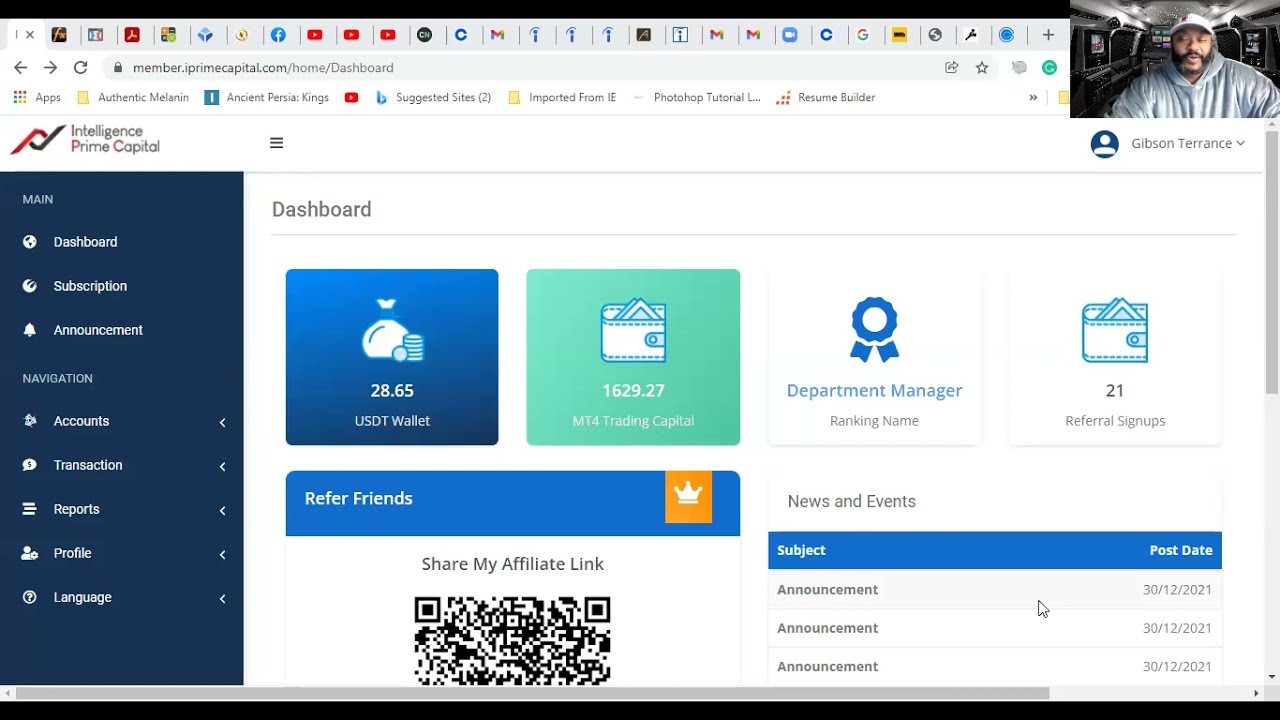The height and width of the screenshot is (720, 1280).
Task: Click the Dashboard globe icon in sidebar
Action: [30, 242]
